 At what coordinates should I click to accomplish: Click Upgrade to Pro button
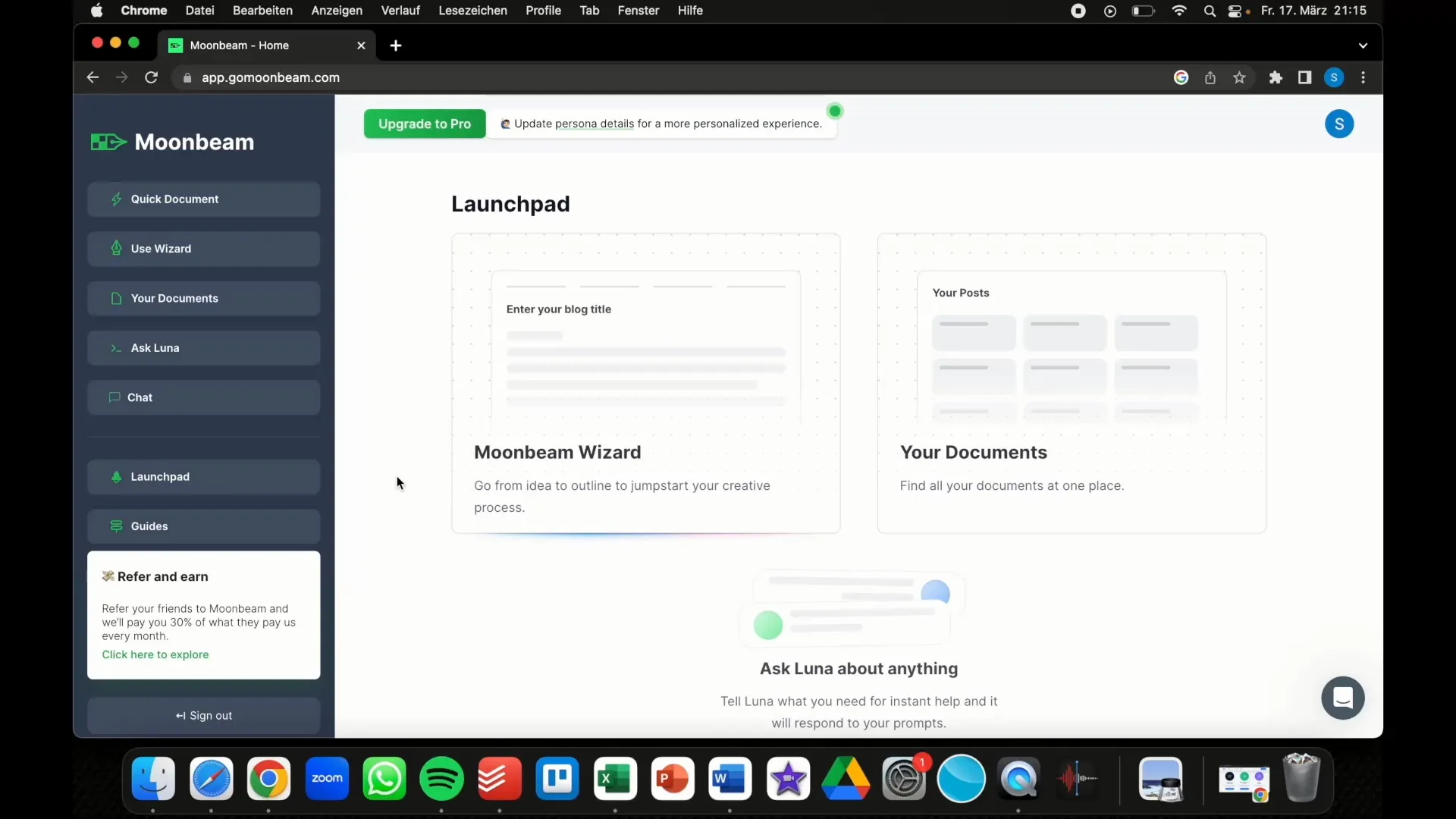[x=424, y=122]
